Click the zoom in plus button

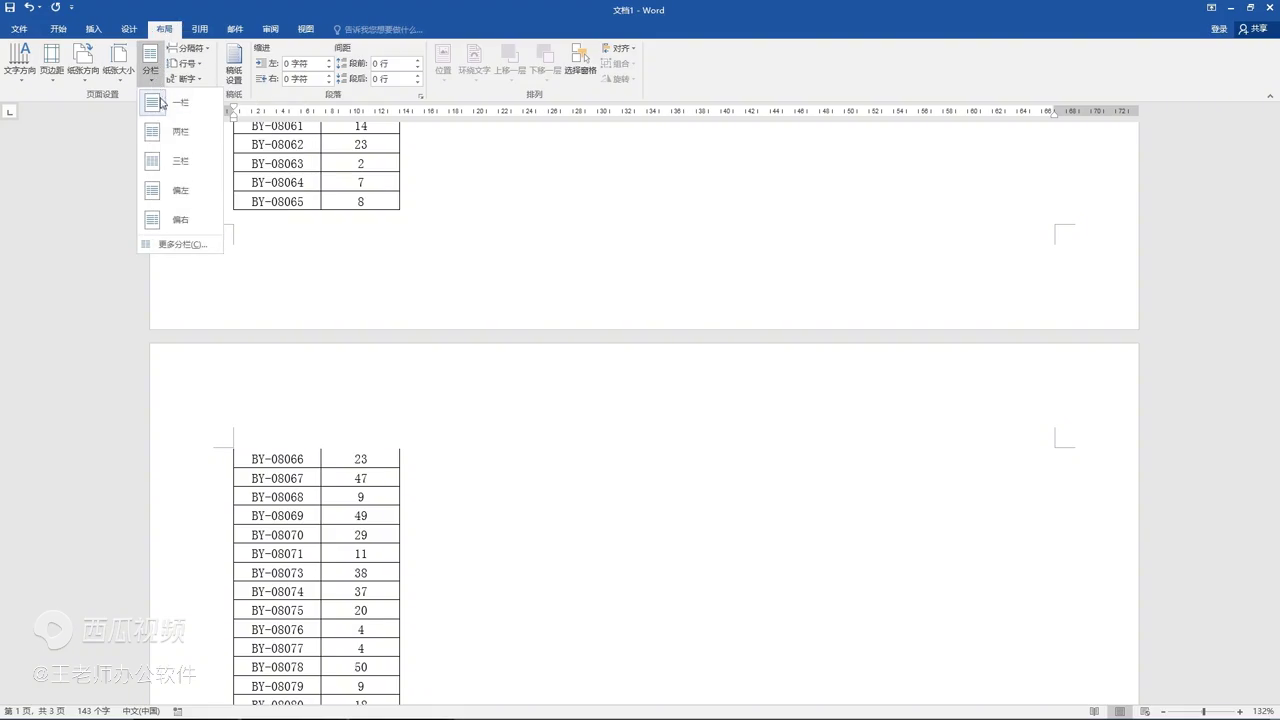coord(1240,711)
